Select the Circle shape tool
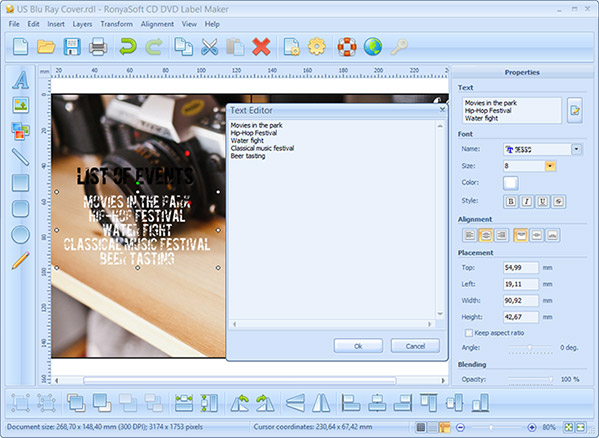599x438 pixels. pos(21,234)
